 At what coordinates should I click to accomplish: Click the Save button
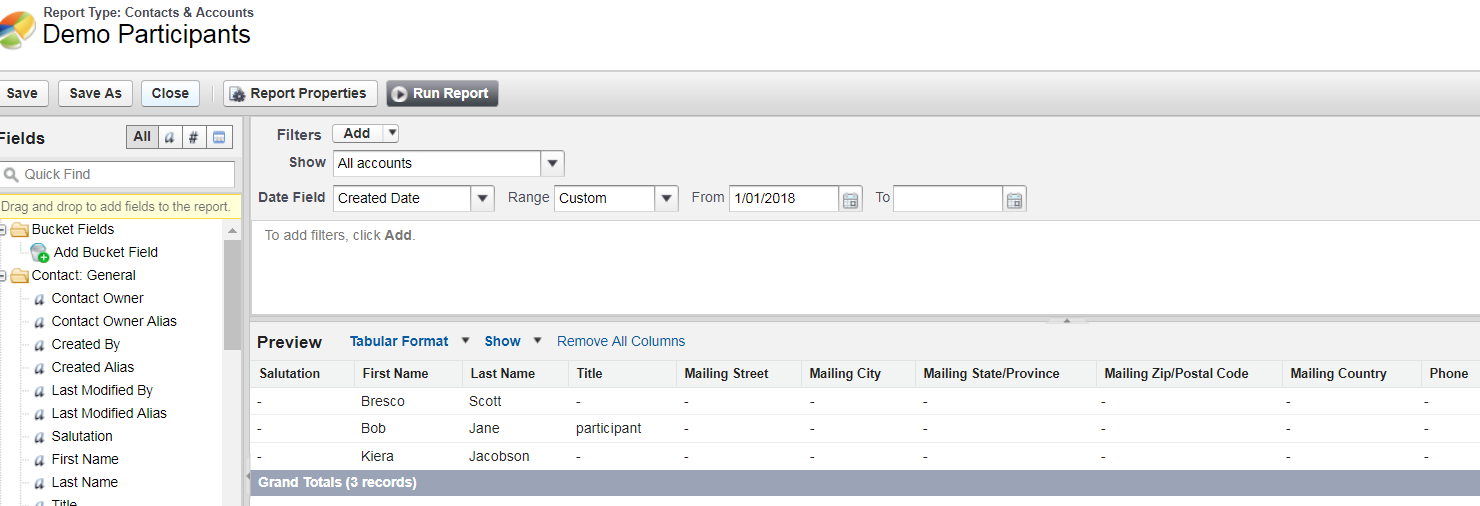click(22, 93)
